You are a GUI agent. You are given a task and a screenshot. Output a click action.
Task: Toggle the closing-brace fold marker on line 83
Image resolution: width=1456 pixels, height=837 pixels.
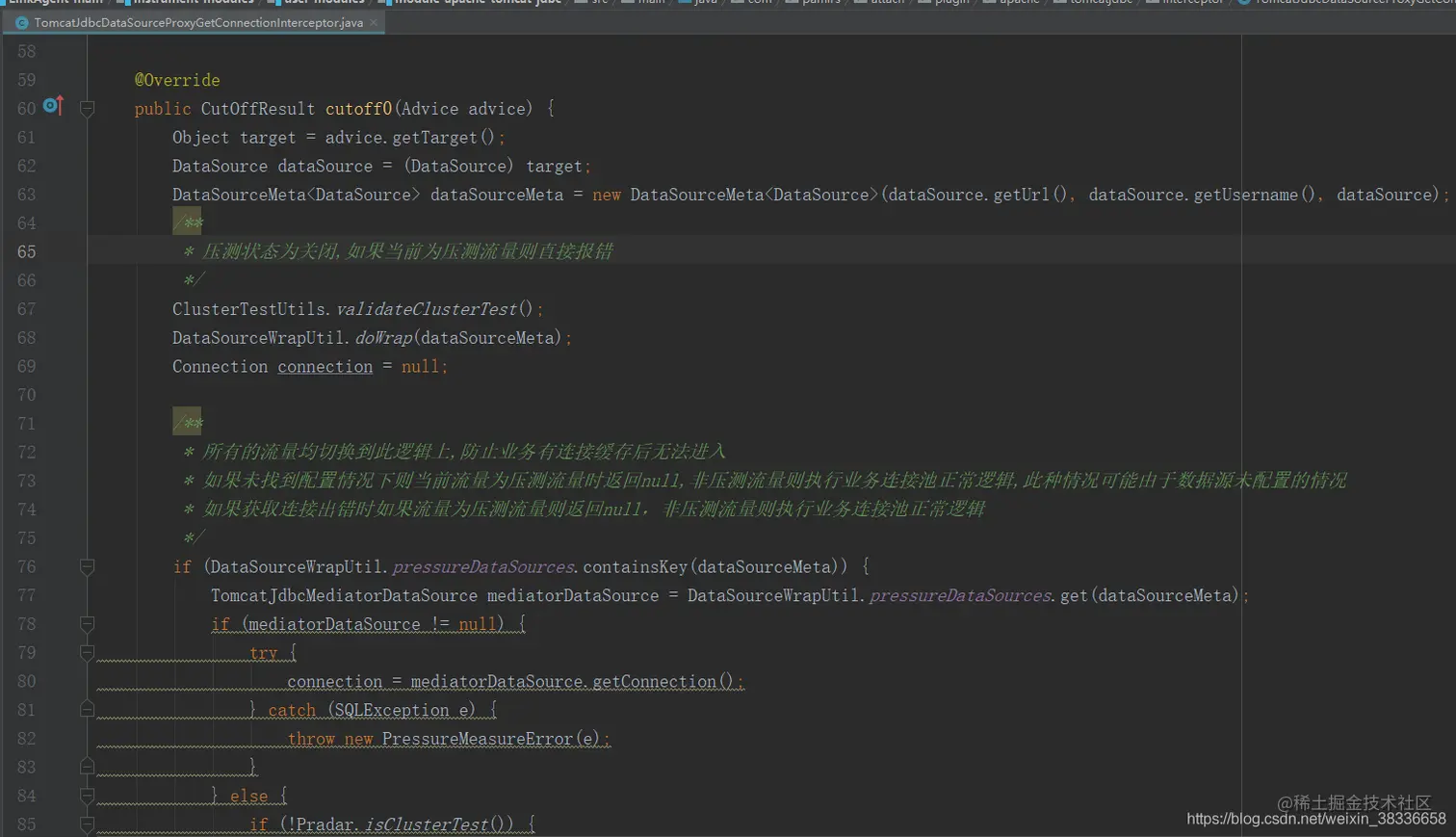click(x=87, y=767)
